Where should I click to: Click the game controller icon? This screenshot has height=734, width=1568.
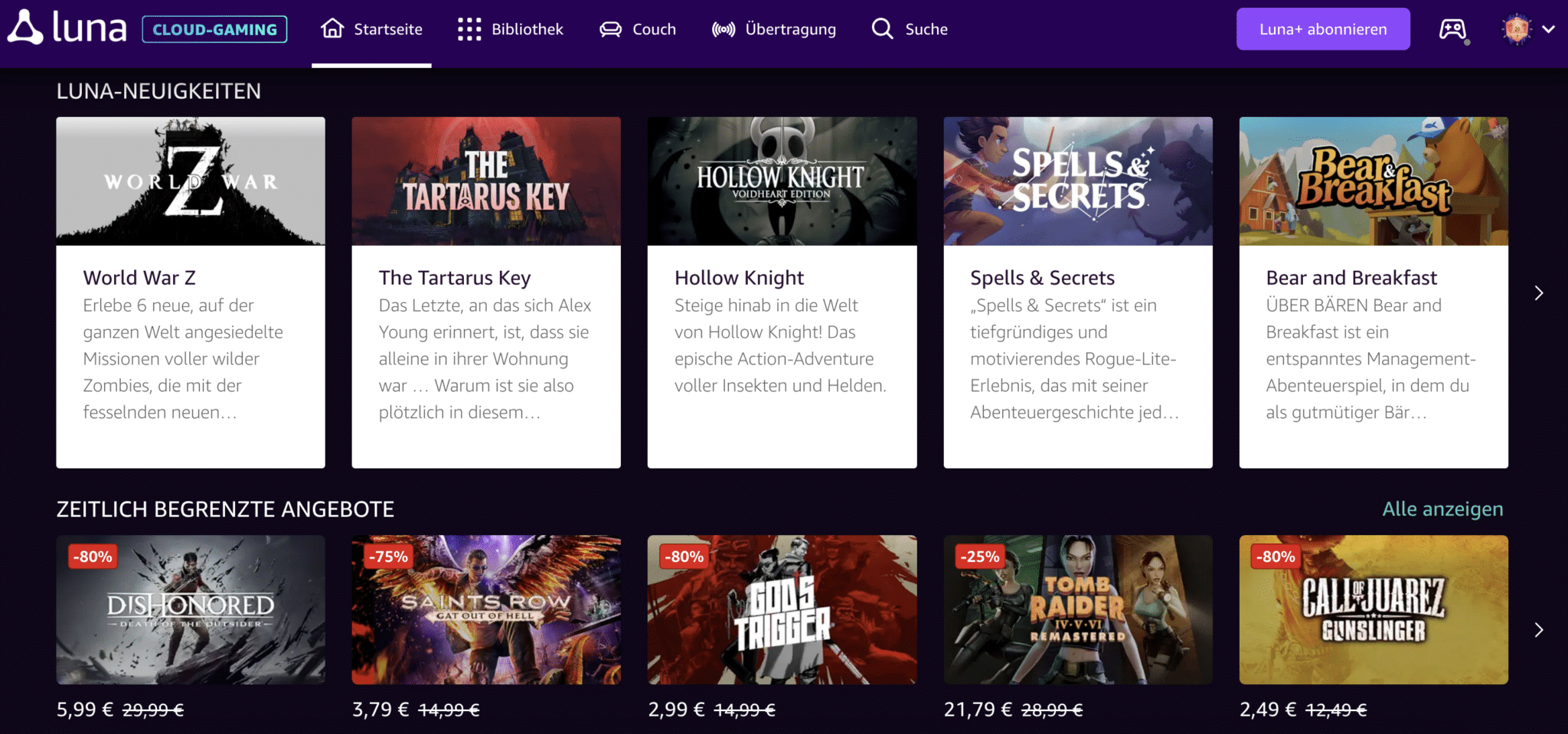point(1452,29)
